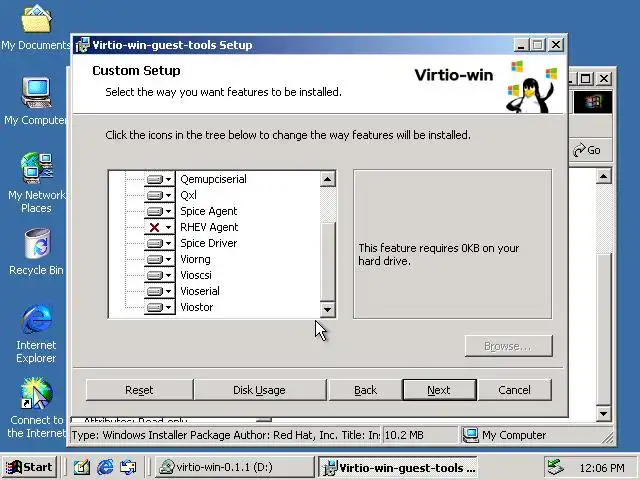Click the Windows flag throbber in Explorer

[593, 102]
